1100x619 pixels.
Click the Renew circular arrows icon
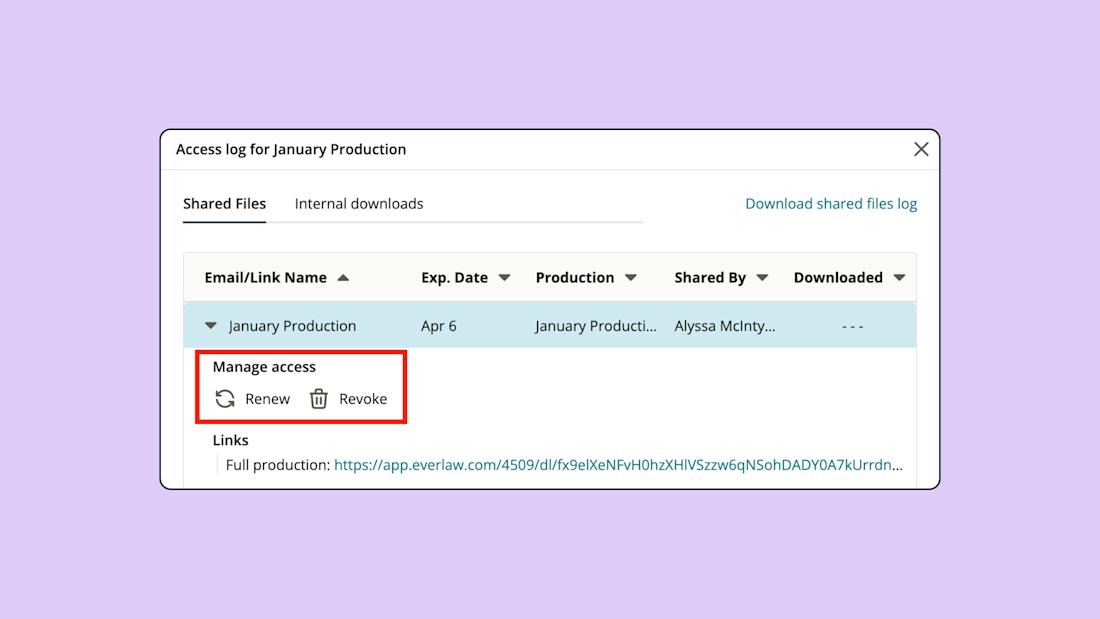click(x=224, y=399)
